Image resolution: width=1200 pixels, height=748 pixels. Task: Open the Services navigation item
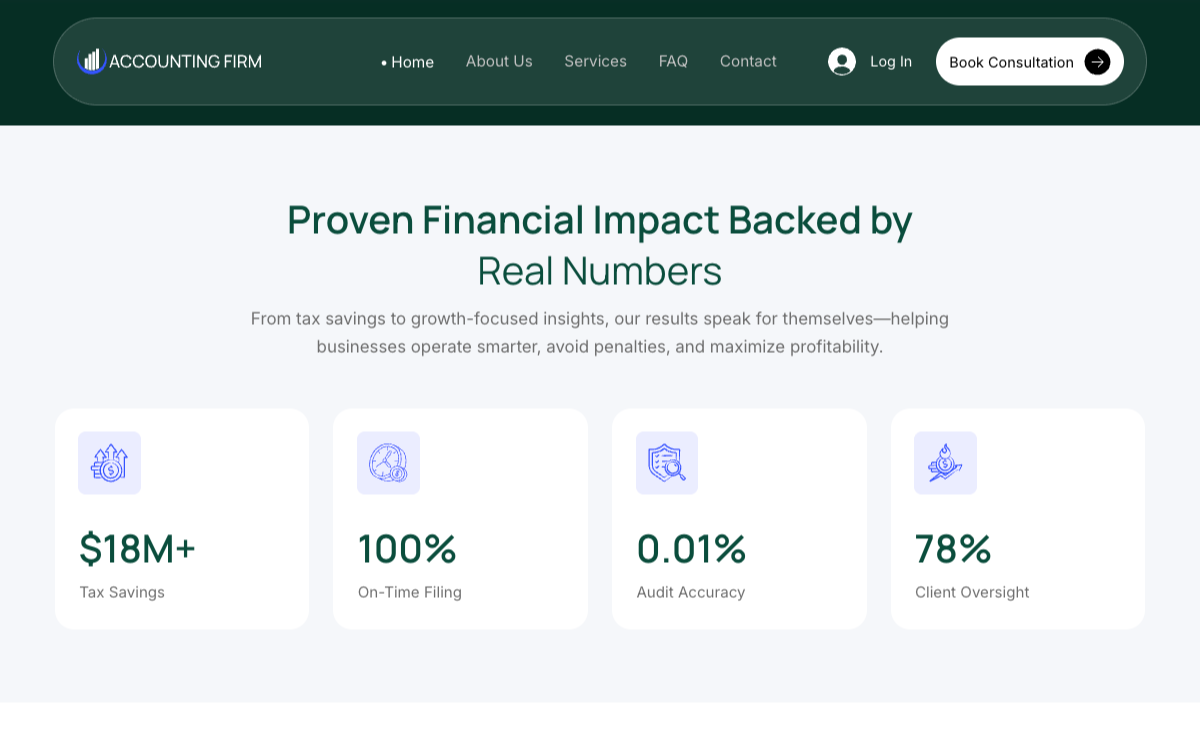tap(595, 61)
